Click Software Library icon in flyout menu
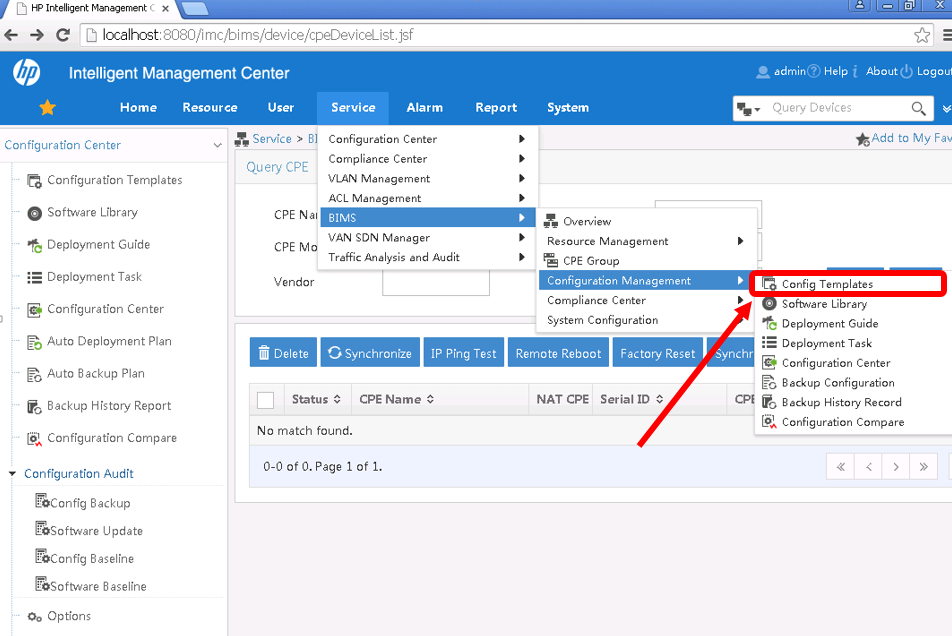Image resolution: width=952 pixels, height=636 pixels. point(769,303)
